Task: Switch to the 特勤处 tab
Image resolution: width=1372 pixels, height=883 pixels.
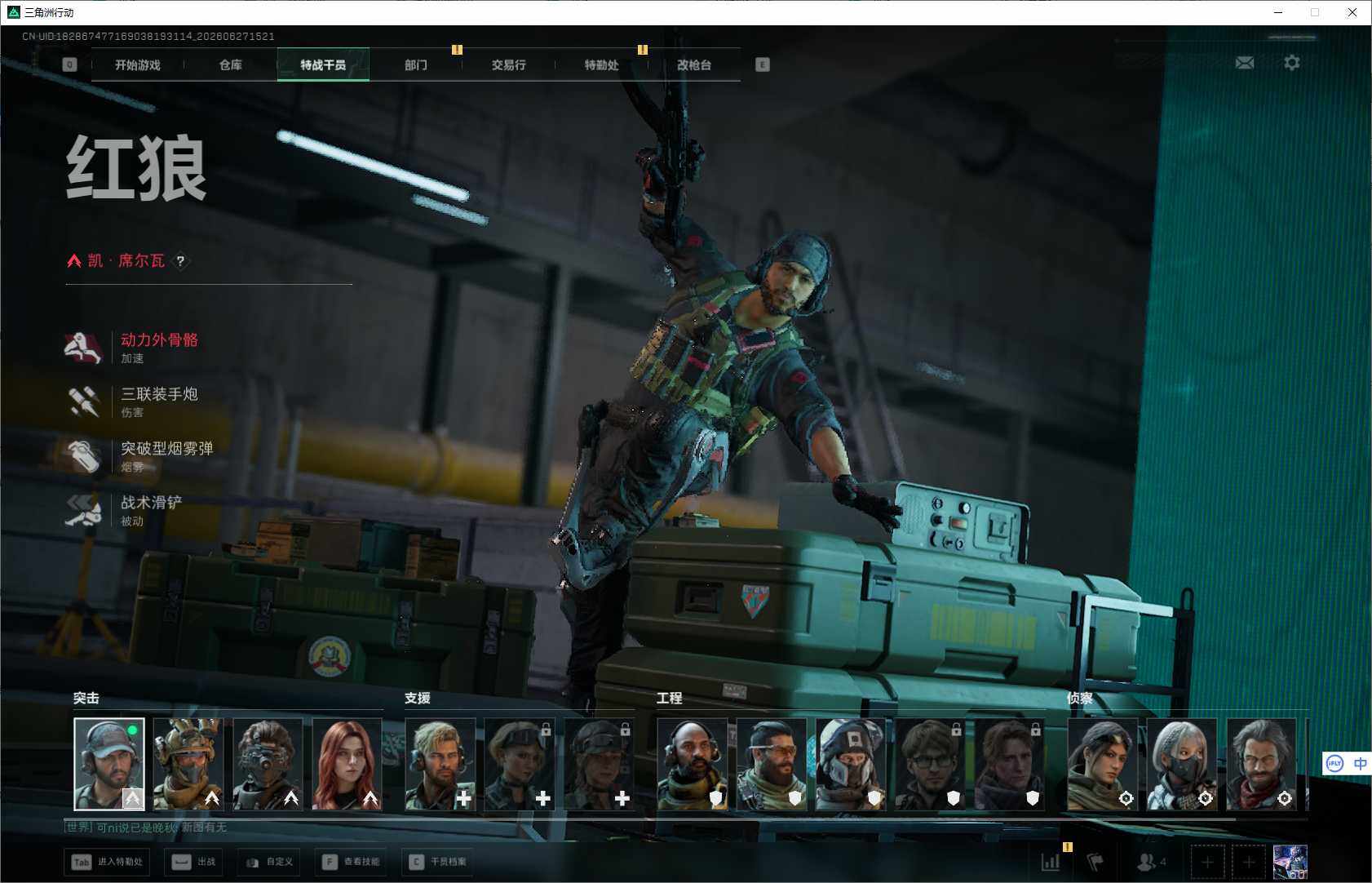Action: click(602, 64)
